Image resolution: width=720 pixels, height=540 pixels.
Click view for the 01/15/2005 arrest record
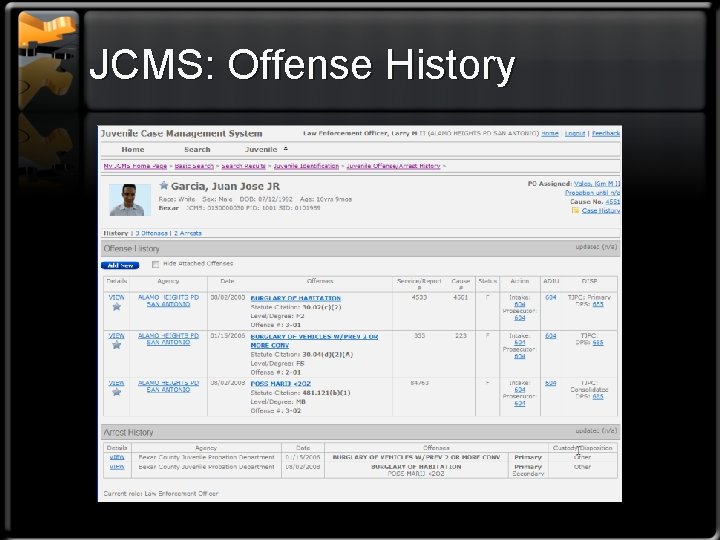(117, 457)
